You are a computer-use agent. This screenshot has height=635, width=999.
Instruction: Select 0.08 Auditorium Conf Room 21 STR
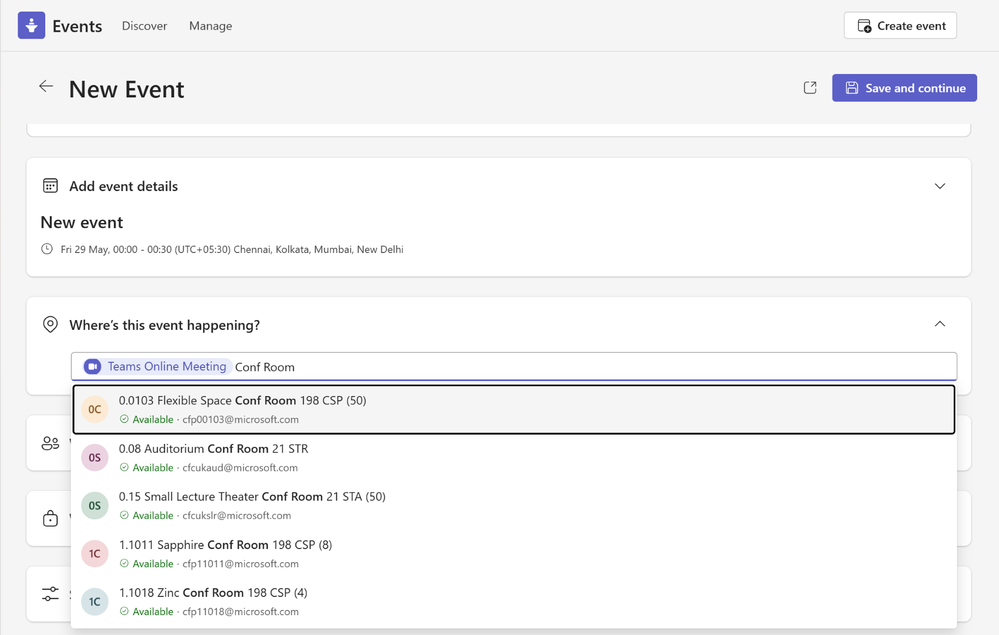(x=514, y=458)
